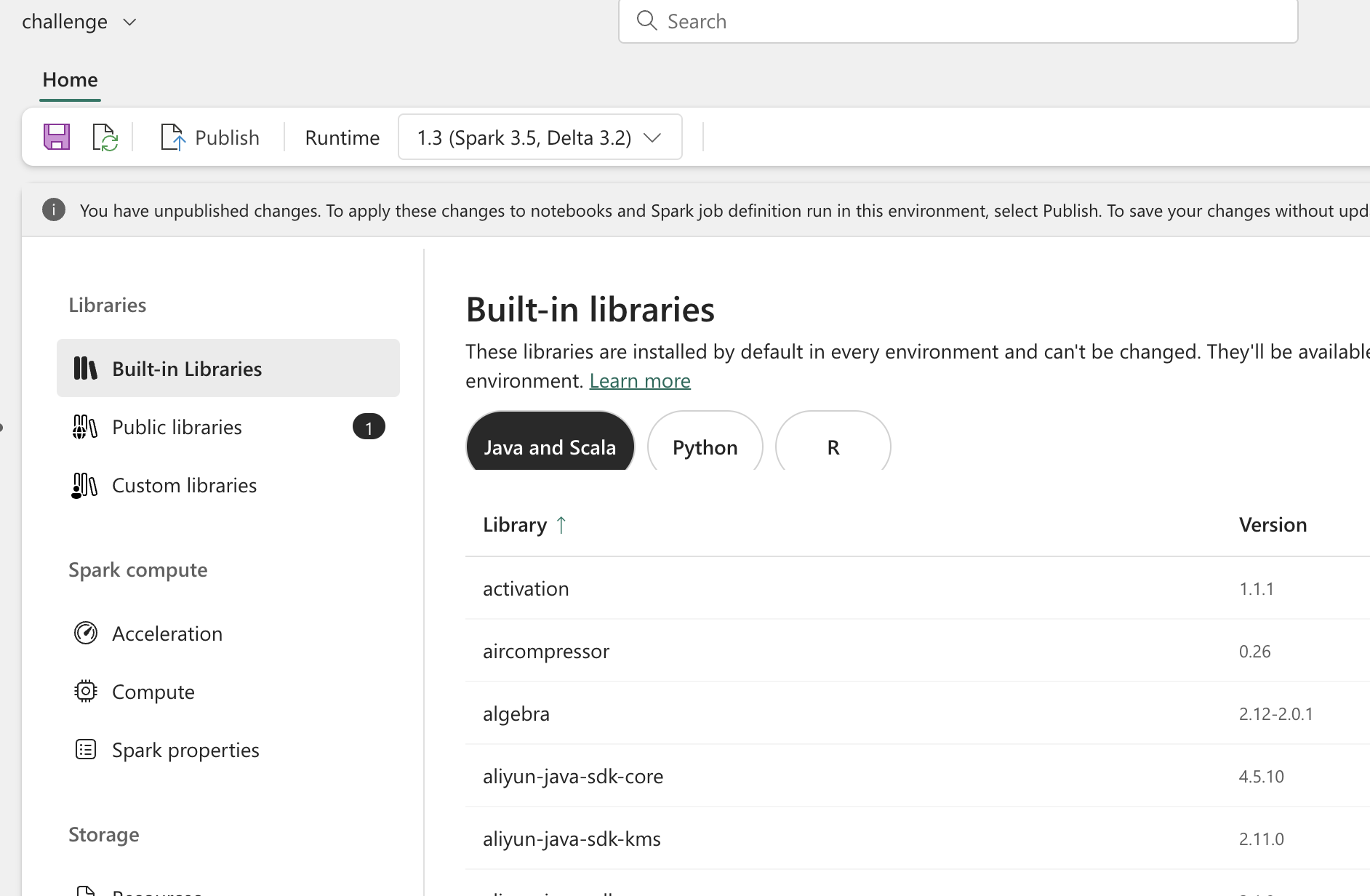Click the Publish button label
This screenshot has width=1370, height=896.
[227, 137]
